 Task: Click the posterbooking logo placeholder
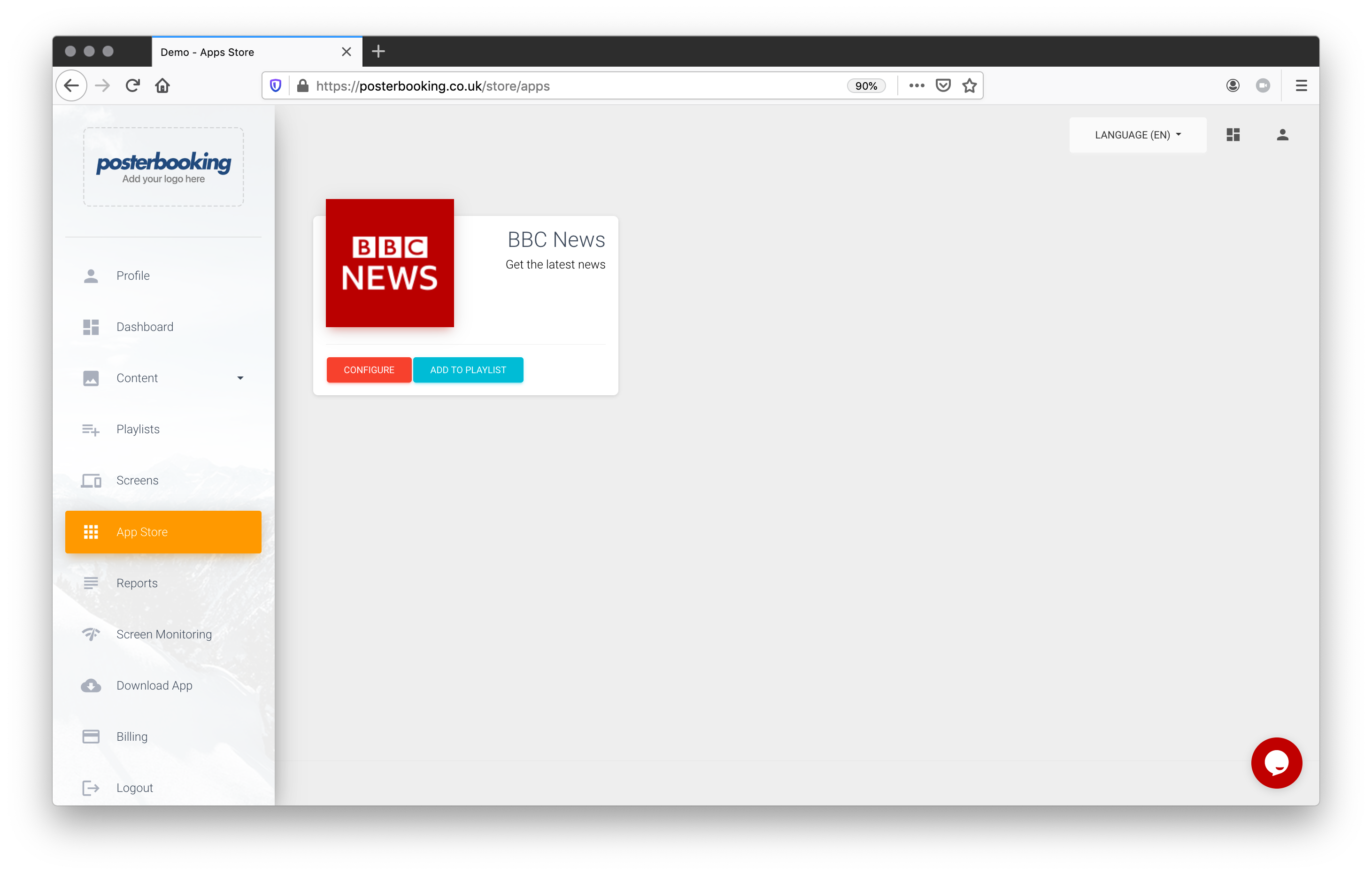point(163,167)
